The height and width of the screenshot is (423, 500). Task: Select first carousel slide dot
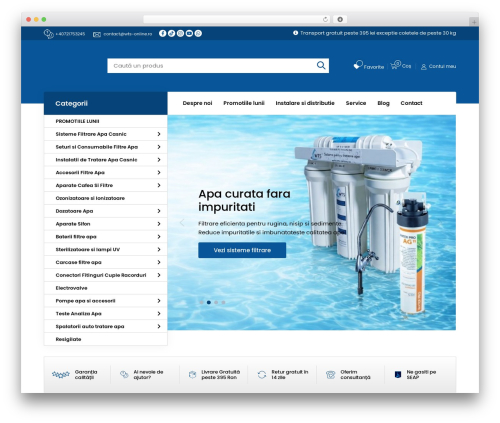[201, 302]
